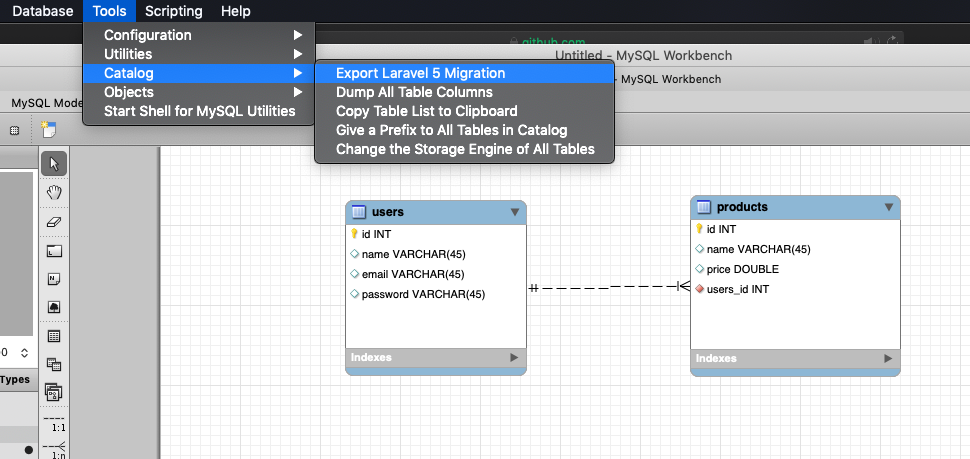Open the Configuration submenu arrow
The width and height of the screenshot is (970, 459).
pyautogui.click(x=298, y=35)
